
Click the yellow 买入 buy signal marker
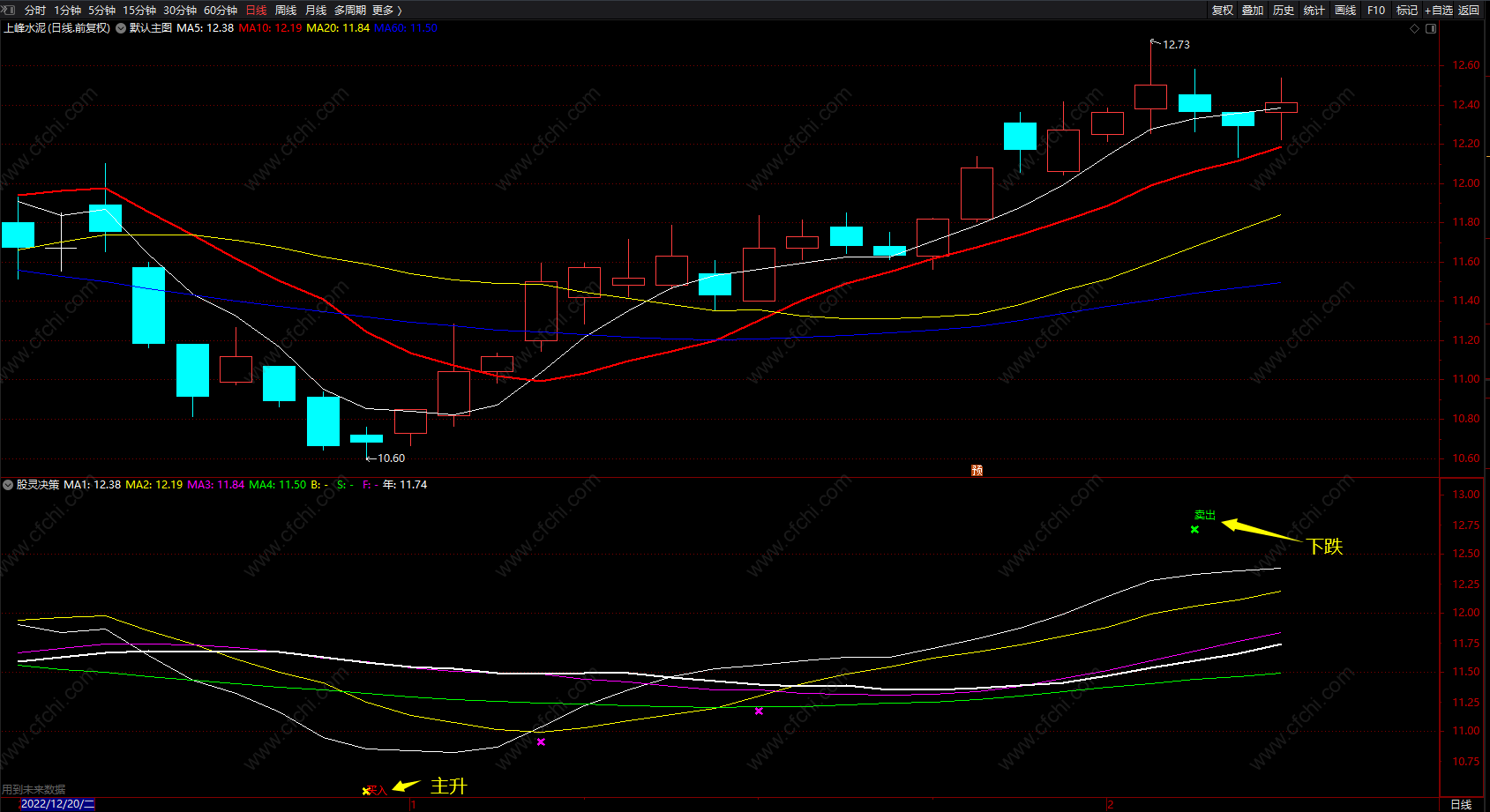[x=374, y=790]
